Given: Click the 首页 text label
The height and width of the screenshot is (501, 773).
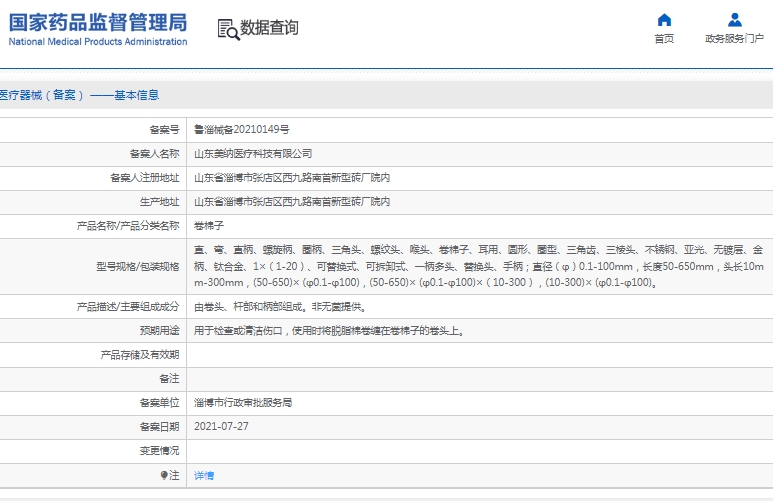Looking at the screenshot, I should tap(664, 38).
